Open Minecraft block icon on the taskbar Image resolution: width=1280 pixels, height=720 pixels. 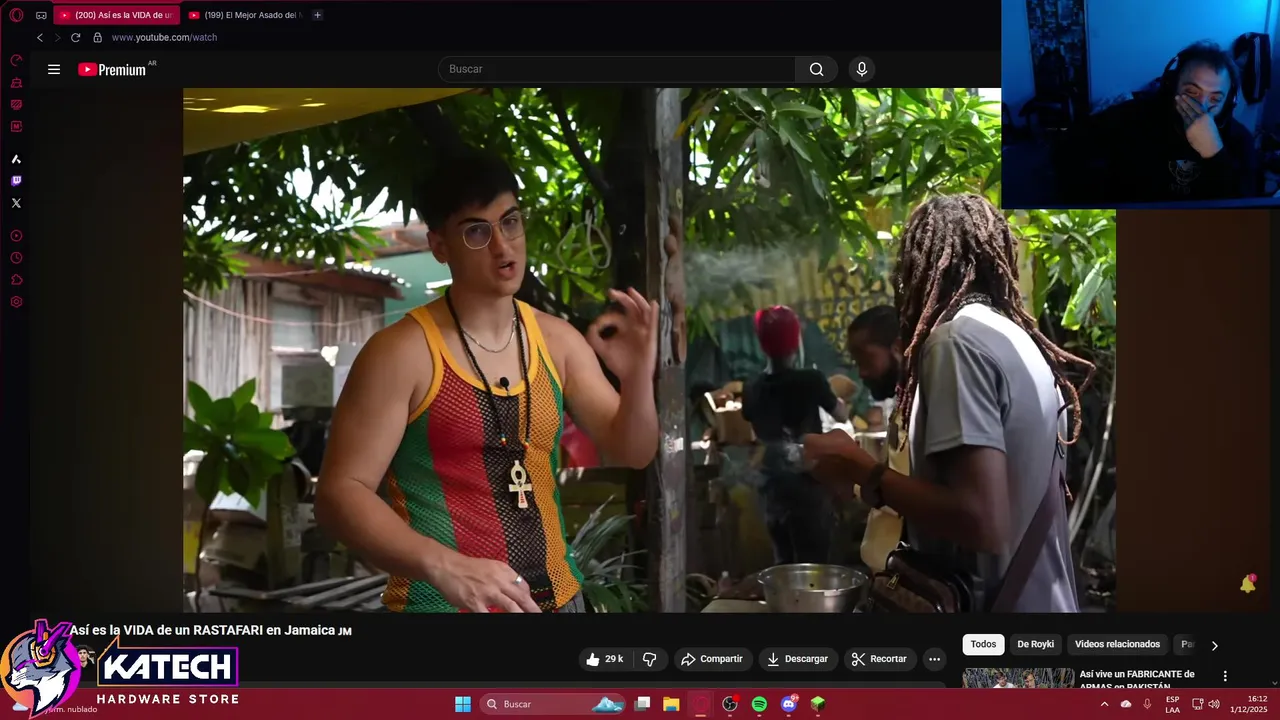(x=818, y=704)
